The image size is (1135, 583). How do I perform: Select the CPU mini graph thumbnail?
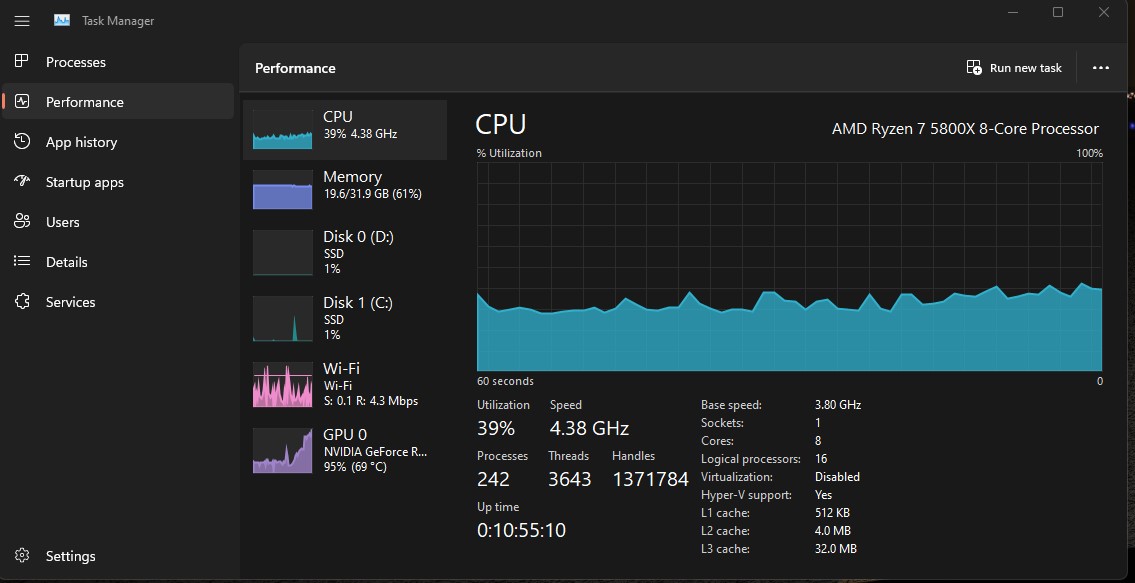[x=282, y=129]
